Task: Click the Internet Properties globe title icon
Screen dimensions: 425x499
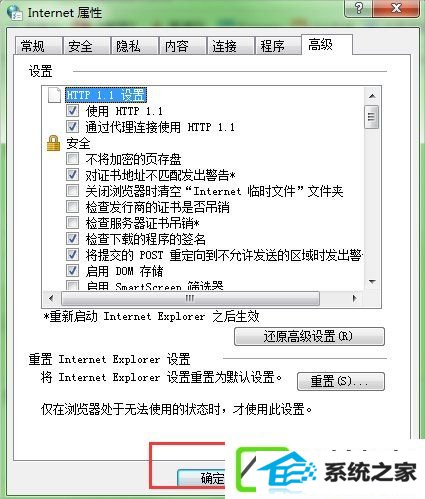Action: click(x=14, y=13)
